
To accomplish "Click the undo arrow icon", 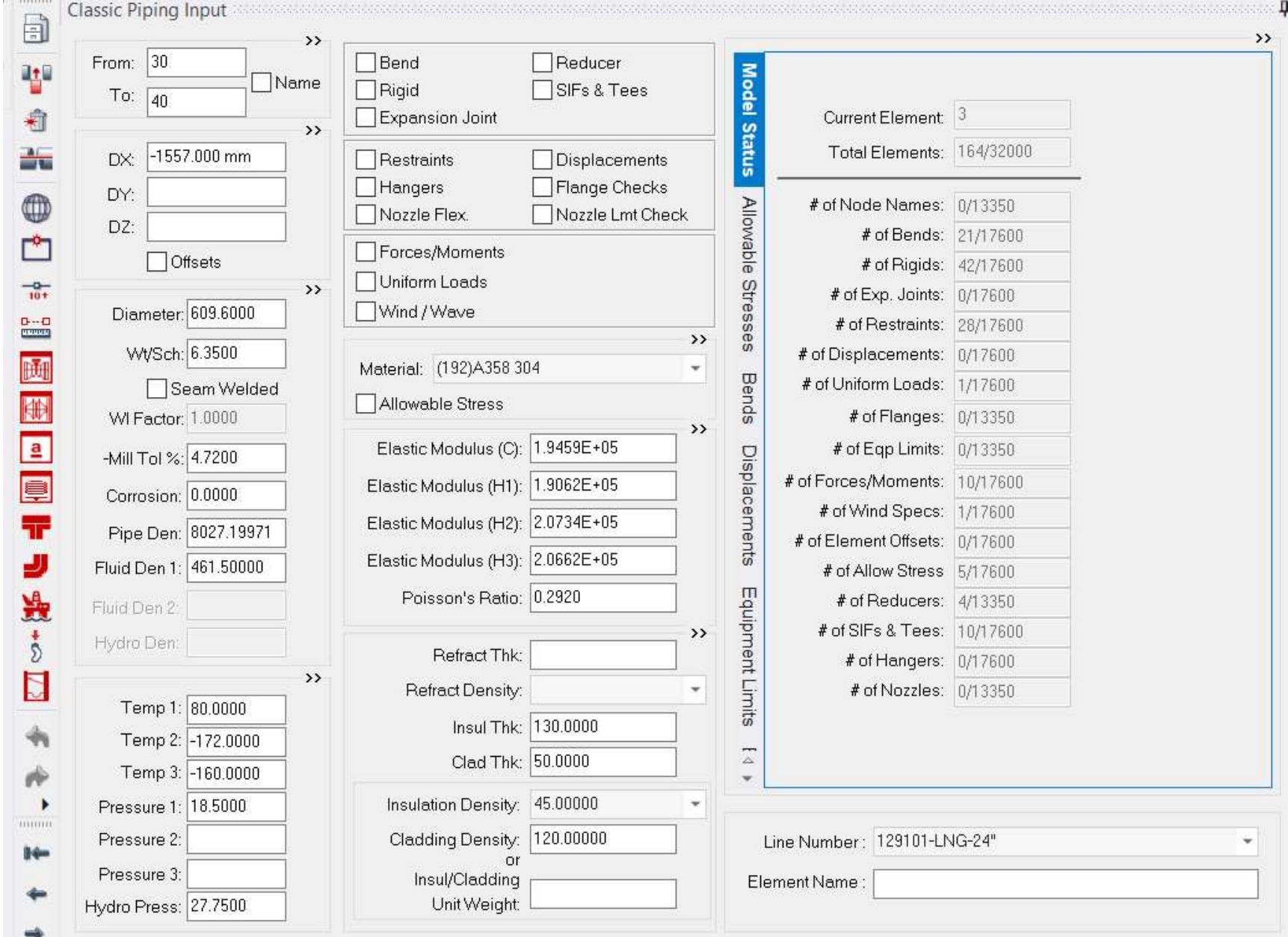I will coord(37,737).
